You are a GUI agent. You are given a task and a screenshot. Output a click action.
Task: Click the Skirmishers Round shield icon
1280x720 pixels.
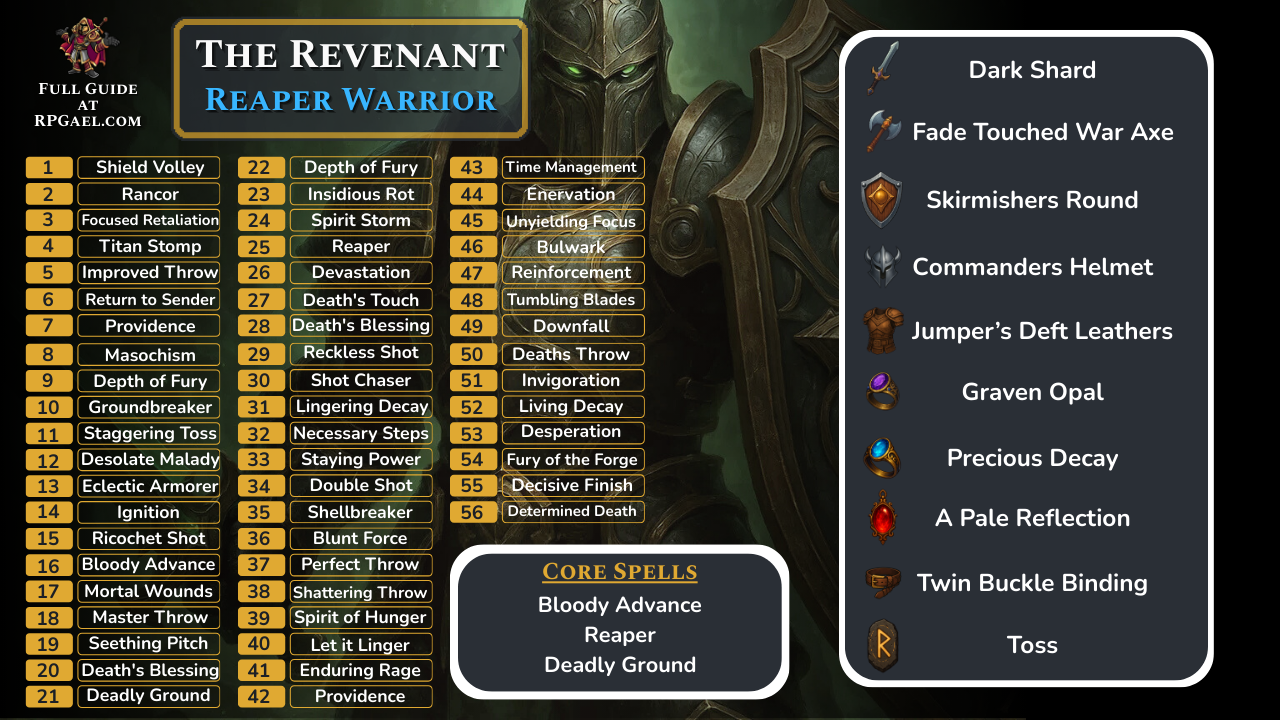pyautogui.click(x=881, y=199)
